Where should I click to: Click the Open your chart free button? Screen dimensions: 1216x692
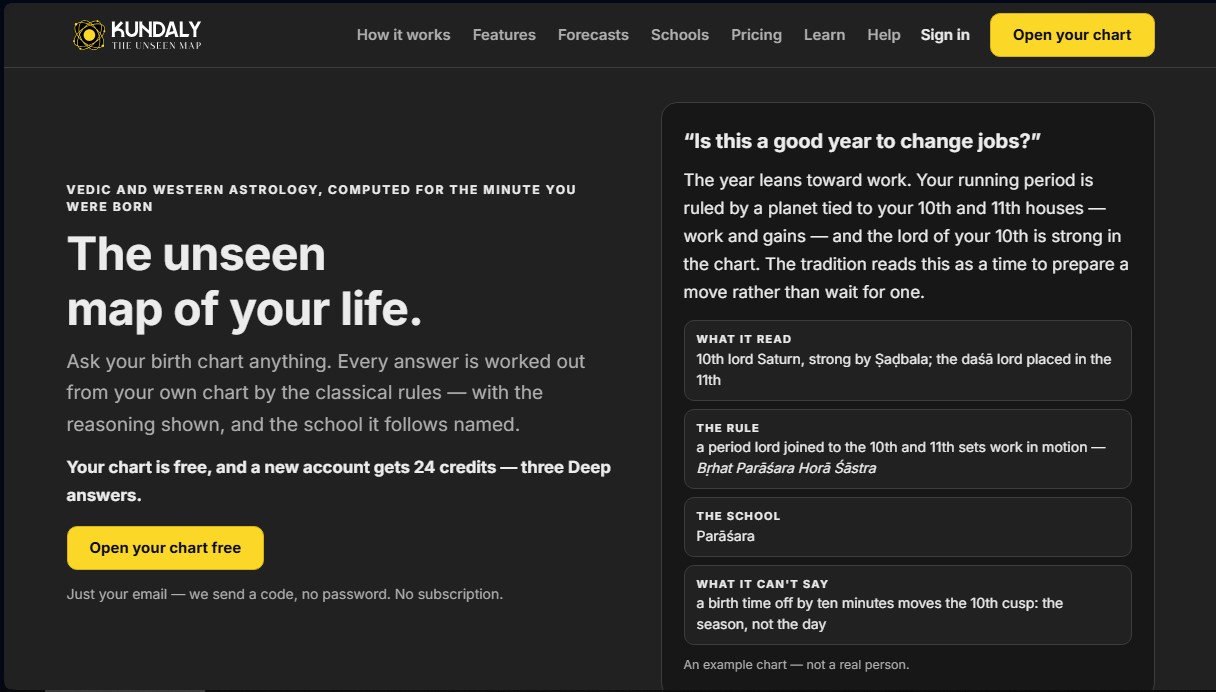click(x=165, y=548)
